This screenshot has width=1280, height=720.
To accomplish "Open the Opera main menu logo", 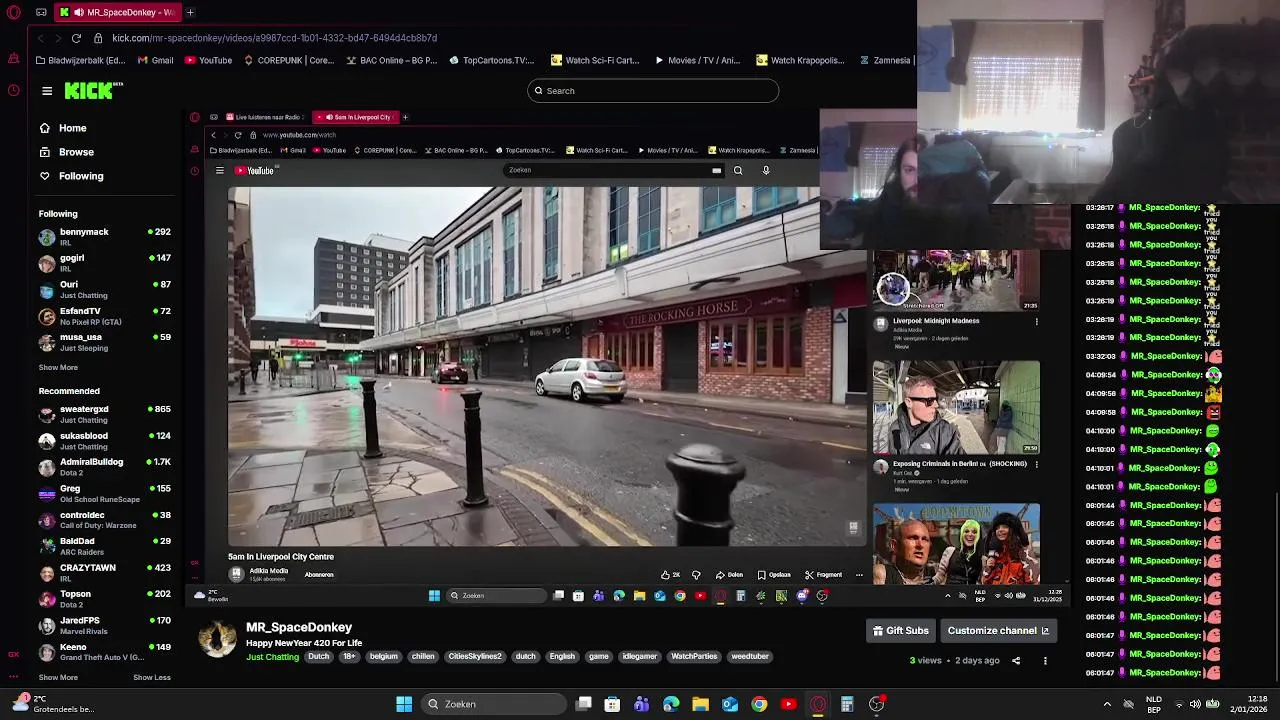I will (x=13, y=12).
